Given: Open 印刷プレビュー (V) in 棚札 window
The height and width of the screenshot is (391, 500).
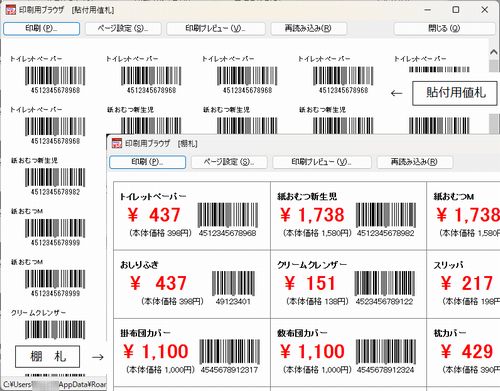Looking at the screenshot, I should tap(322, 162).
